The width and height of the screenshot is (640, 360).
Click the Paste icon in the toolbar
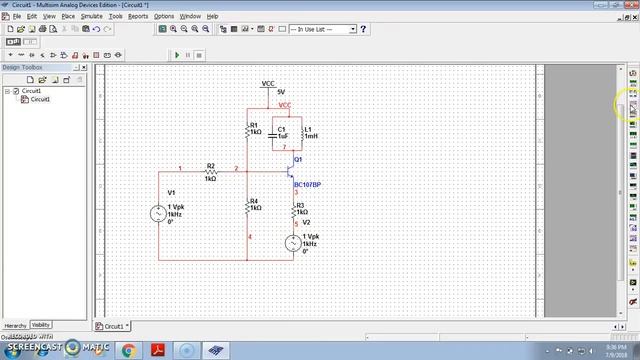(x=86, y=29)
